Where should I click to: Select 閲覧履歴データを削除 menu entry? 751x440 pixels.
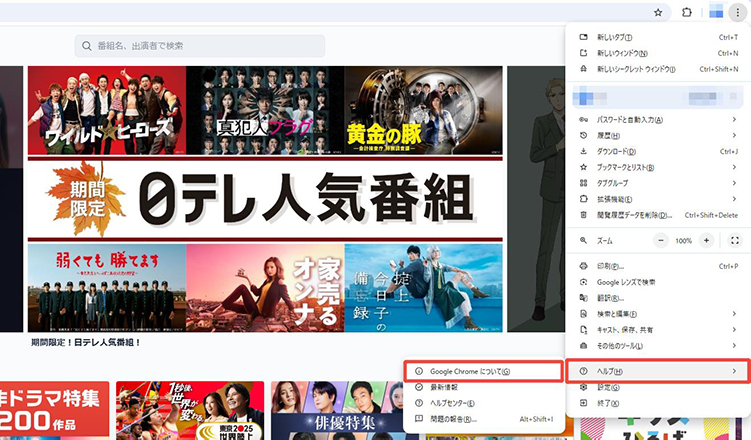click(x=658, y=215)
